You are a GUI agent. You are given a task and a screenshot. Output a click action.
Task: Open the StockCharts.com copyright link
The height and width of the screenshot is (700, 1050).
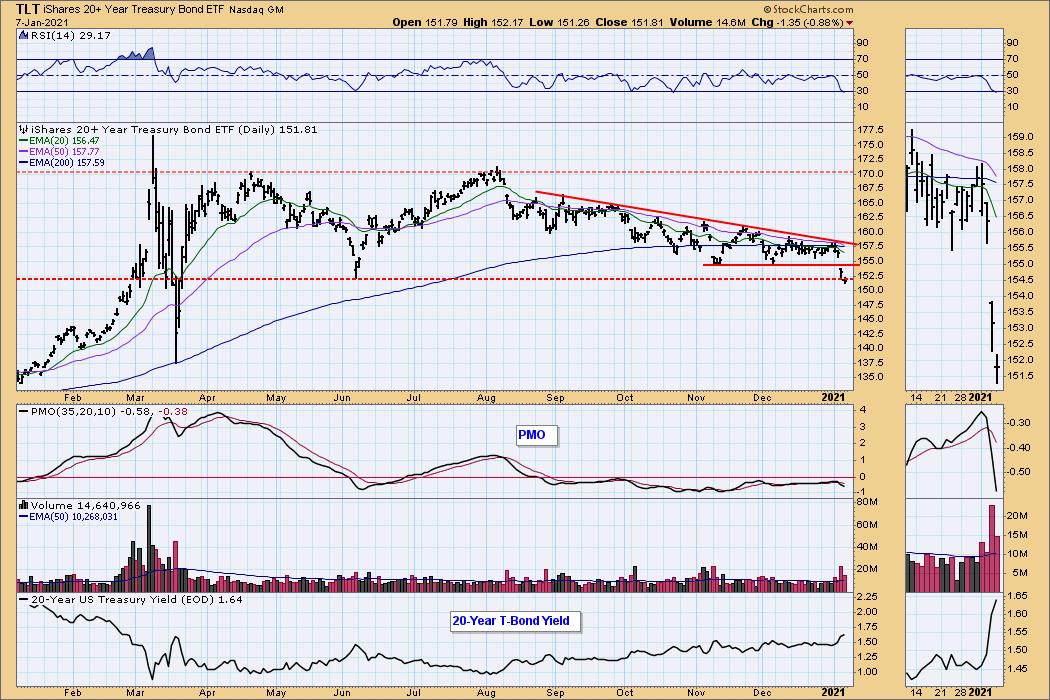pos(809,9)
